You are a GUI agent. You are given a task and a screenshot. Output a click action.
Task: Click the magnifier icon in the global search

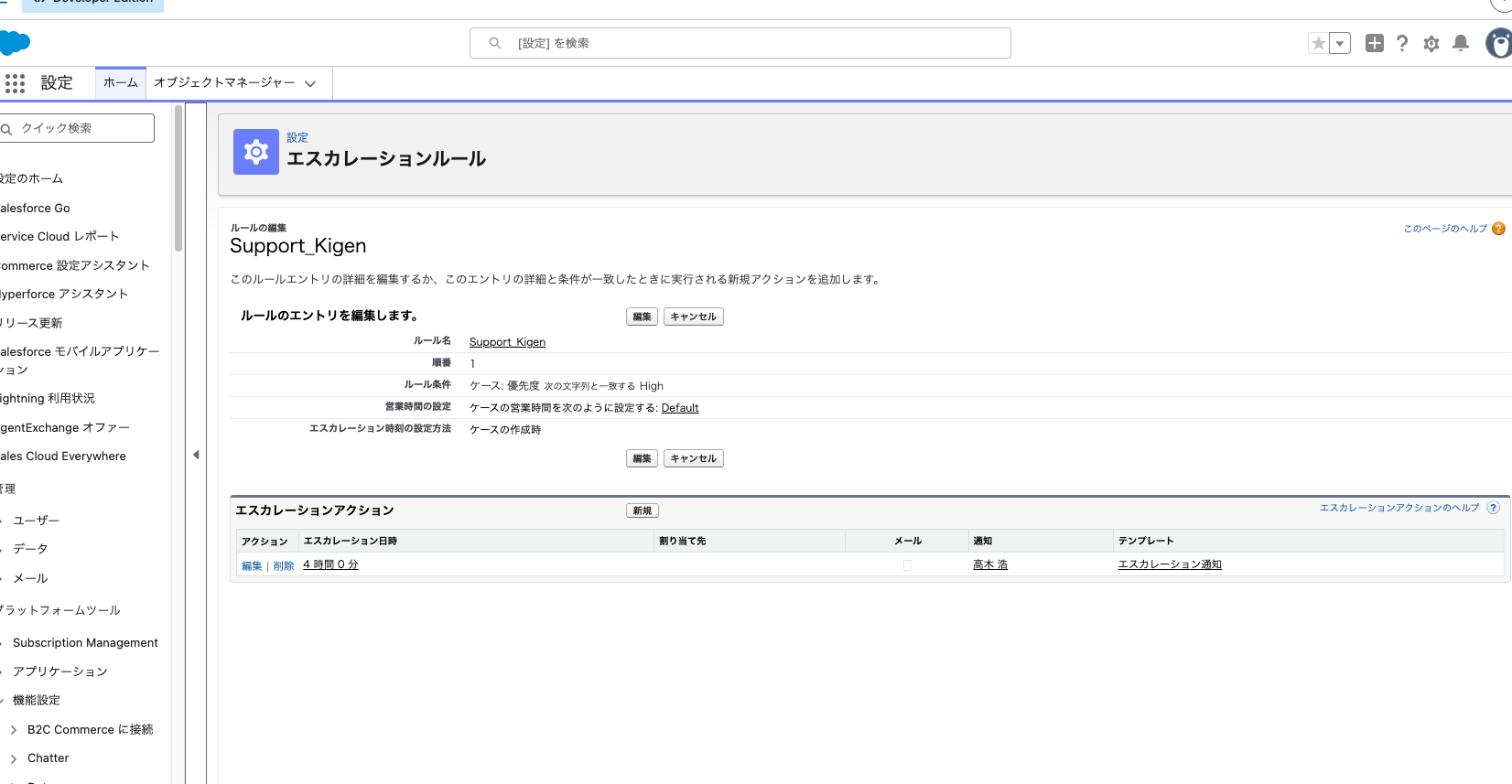495,43
